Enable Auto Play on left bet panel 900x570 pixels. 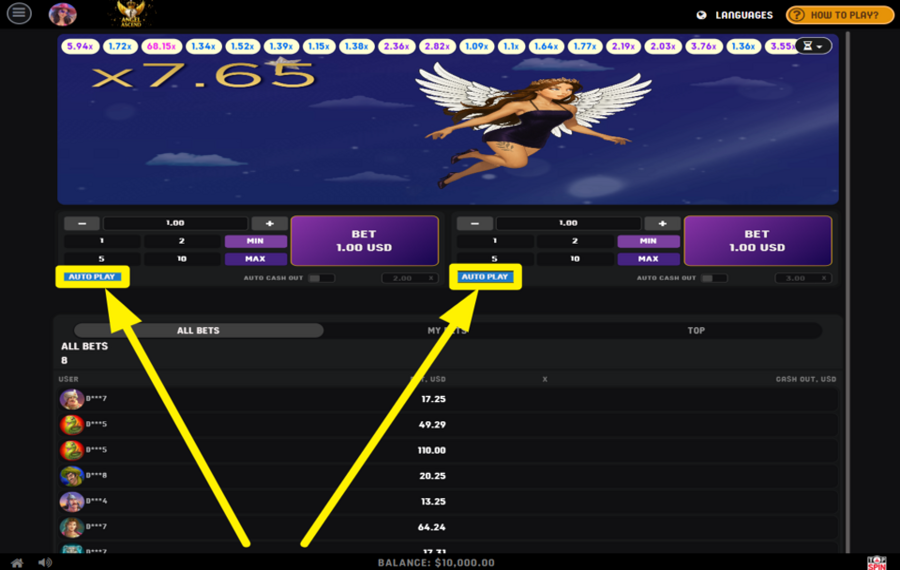(92, 277)
